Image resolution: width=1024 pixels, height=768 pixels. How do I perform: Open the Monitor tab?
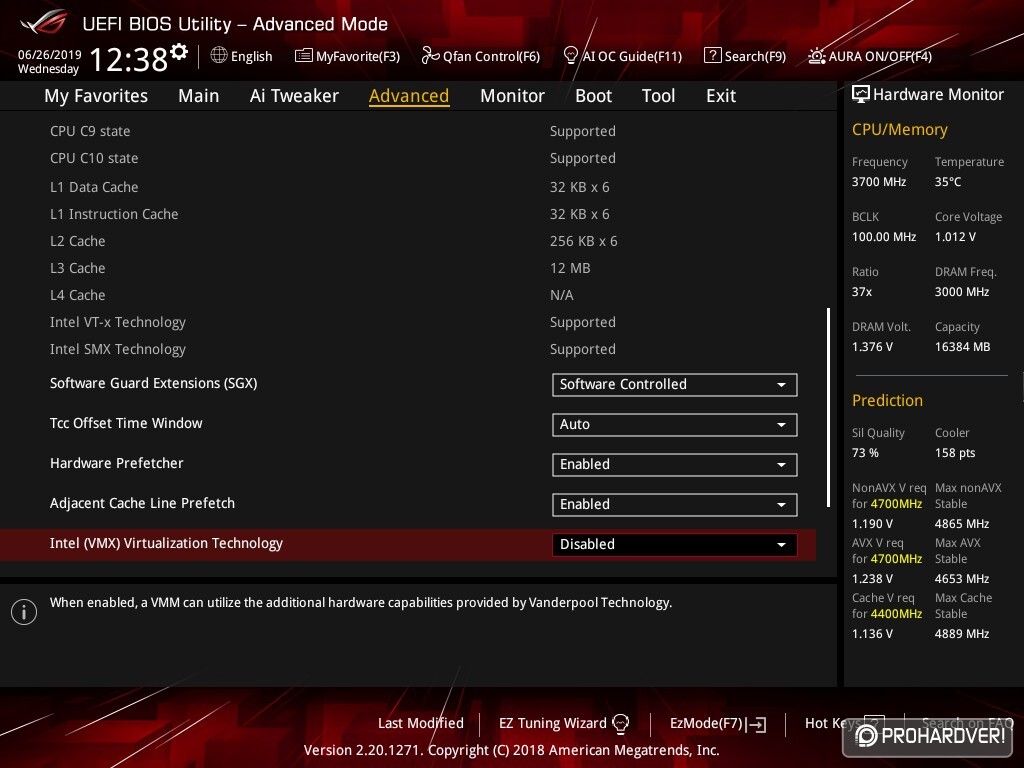pos(512,96)
